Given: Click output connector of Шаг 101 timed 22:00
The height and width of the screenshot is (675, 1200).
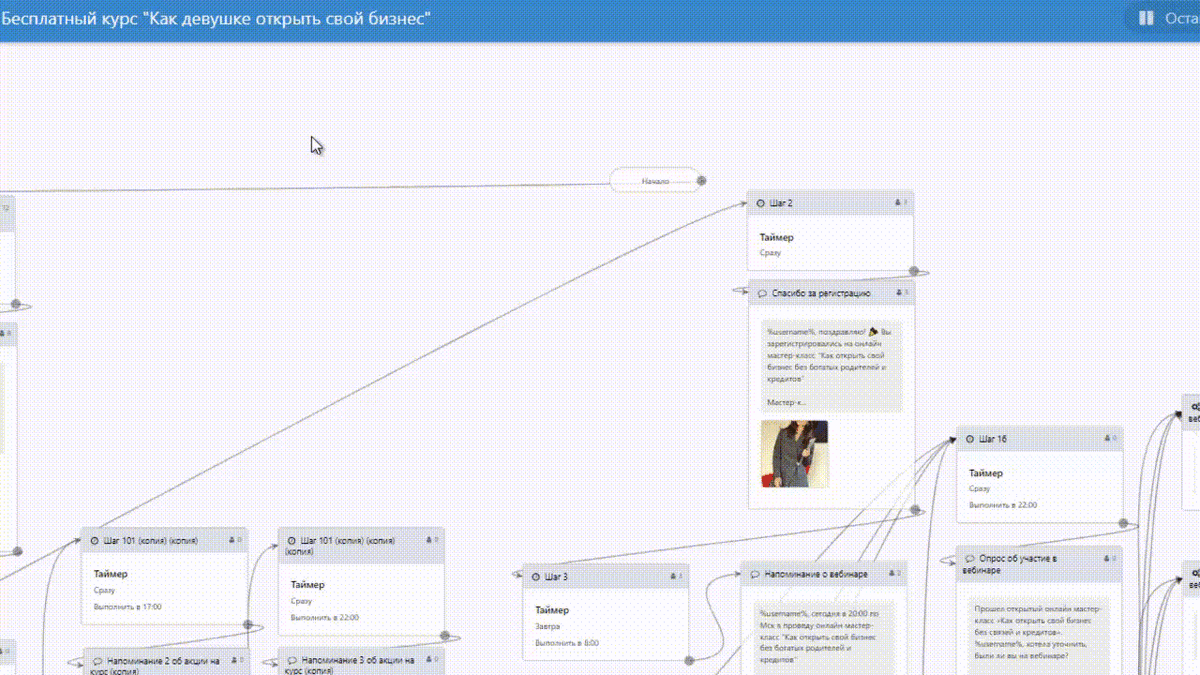Looking at the screenshot, I should (444, 636).
